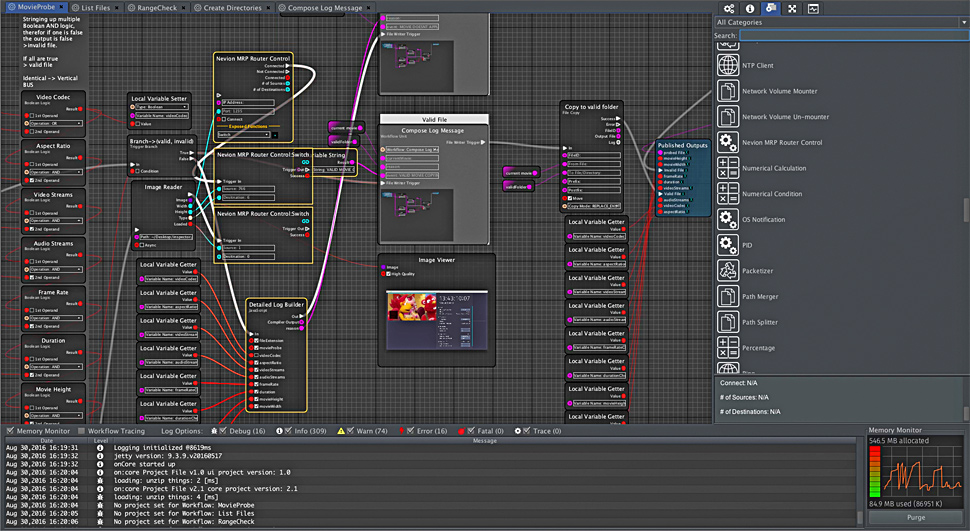The image size is (970, 531).
Task: Select the Numerical Calculation node icon
Action: click(728, 168)
